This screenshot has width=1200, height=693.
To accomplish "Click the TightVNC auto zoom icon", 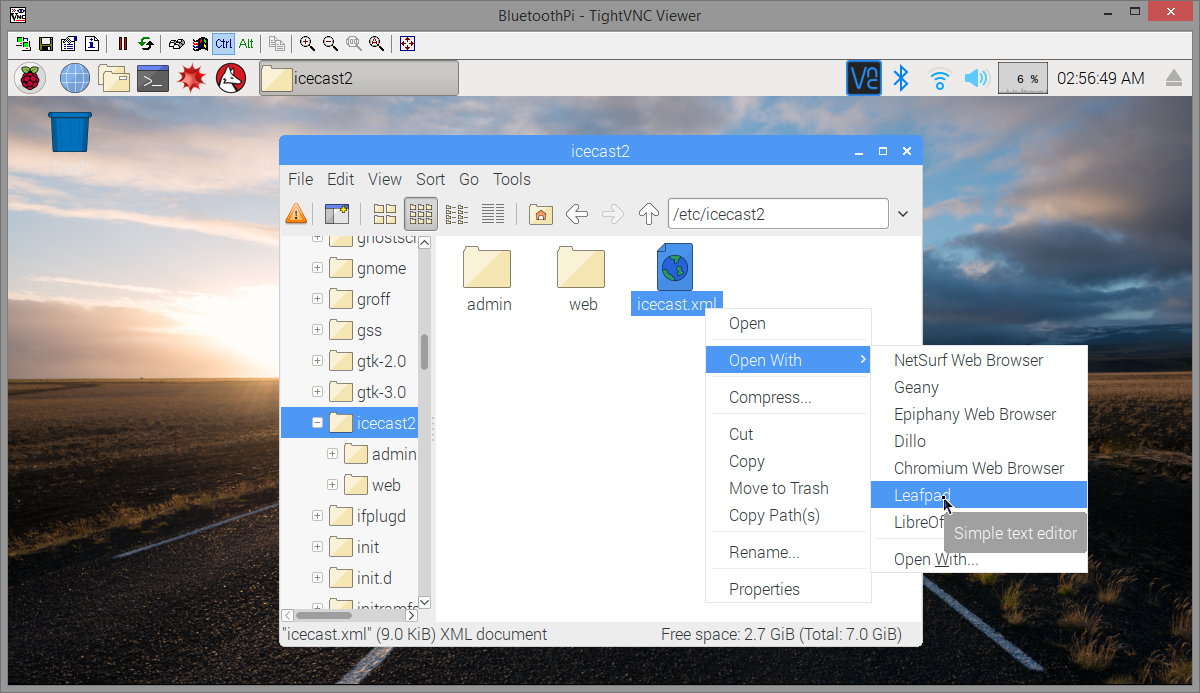I will [x=376, y=44].
